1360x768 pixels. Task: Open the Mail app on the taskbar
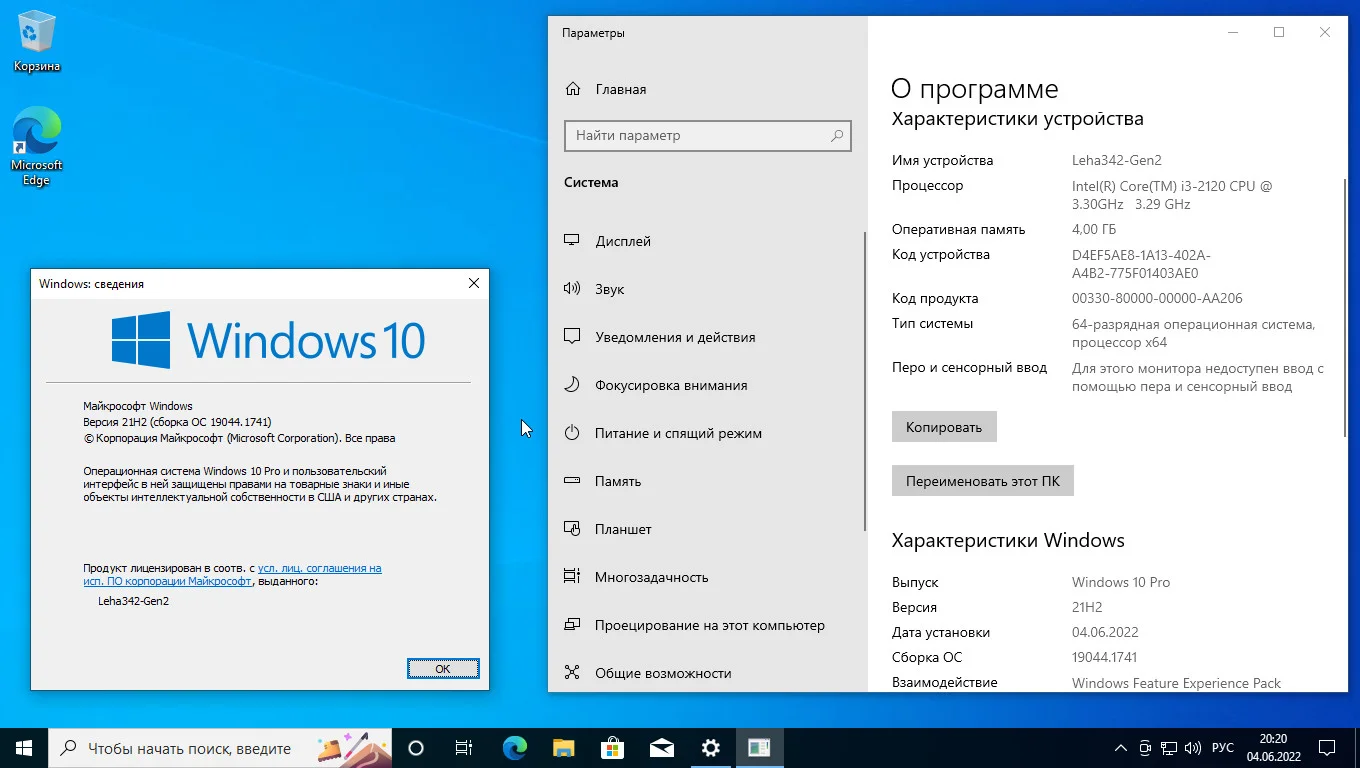(661, 747)
